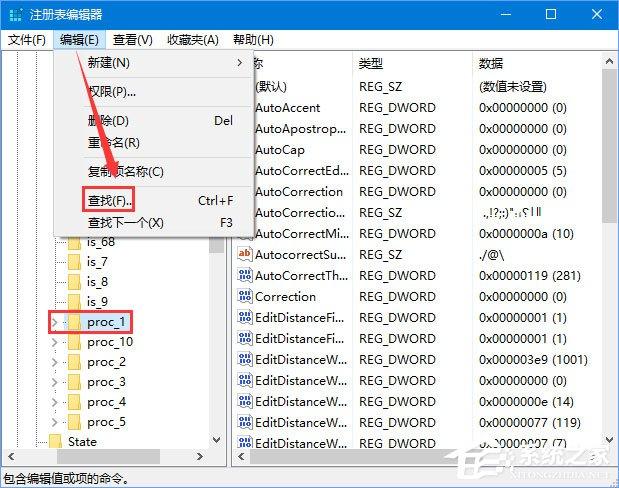Click the is_68 folder icon
Image resolution: width=619 pixels, height=488 pixels.
74,243
